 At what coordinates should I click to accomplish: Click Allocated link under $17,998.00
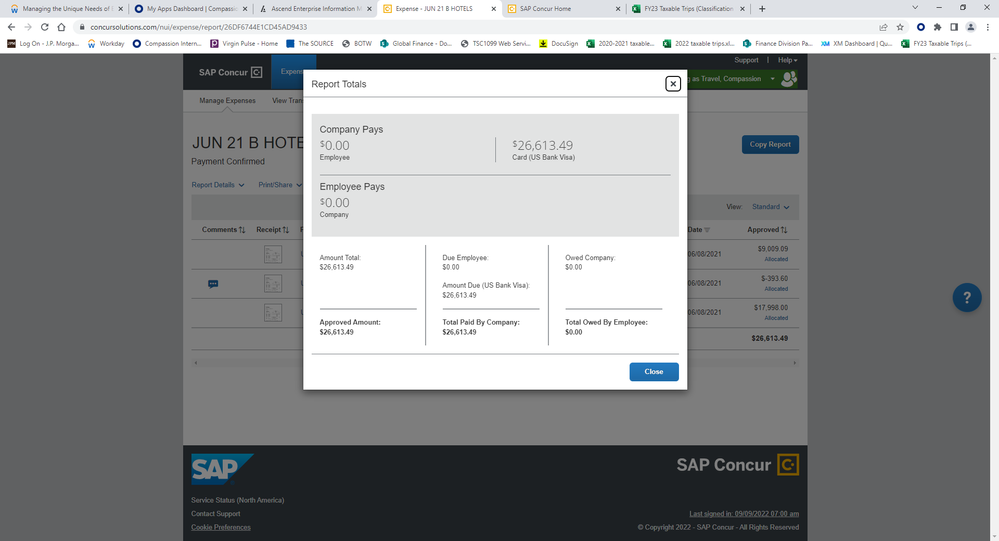tap(776, 318)
